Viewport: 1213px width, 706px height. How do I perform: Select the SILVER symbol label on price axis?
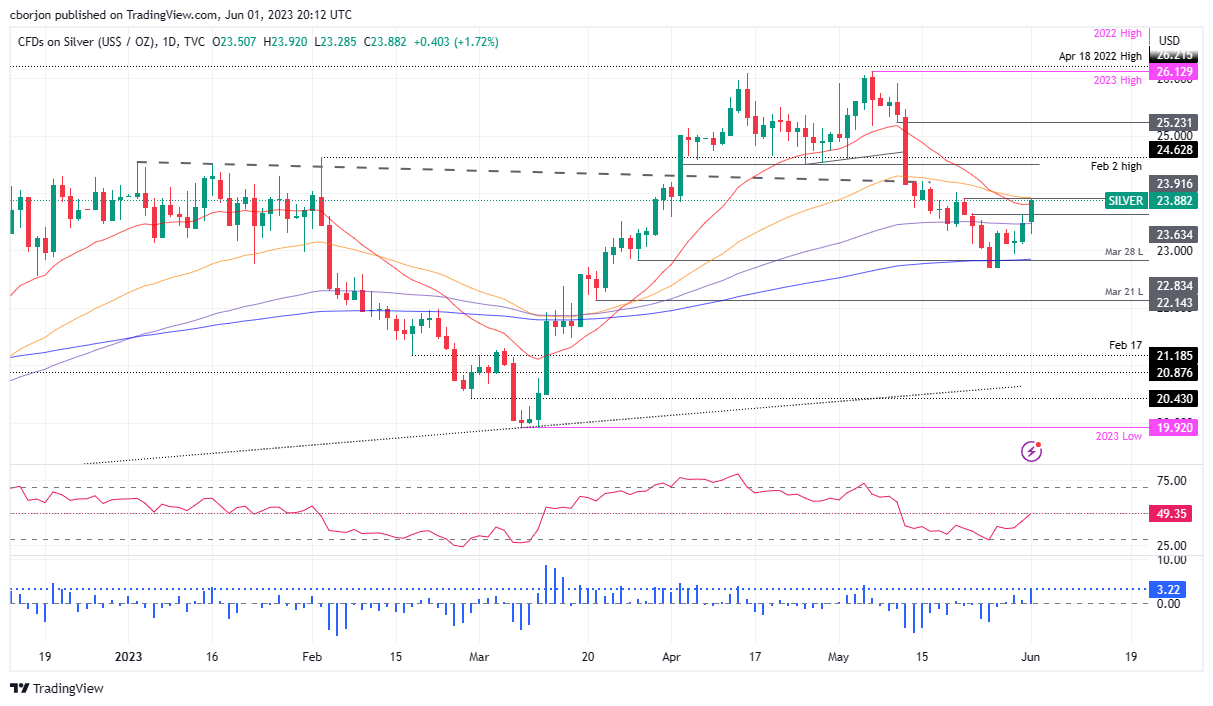point(1125,200)
